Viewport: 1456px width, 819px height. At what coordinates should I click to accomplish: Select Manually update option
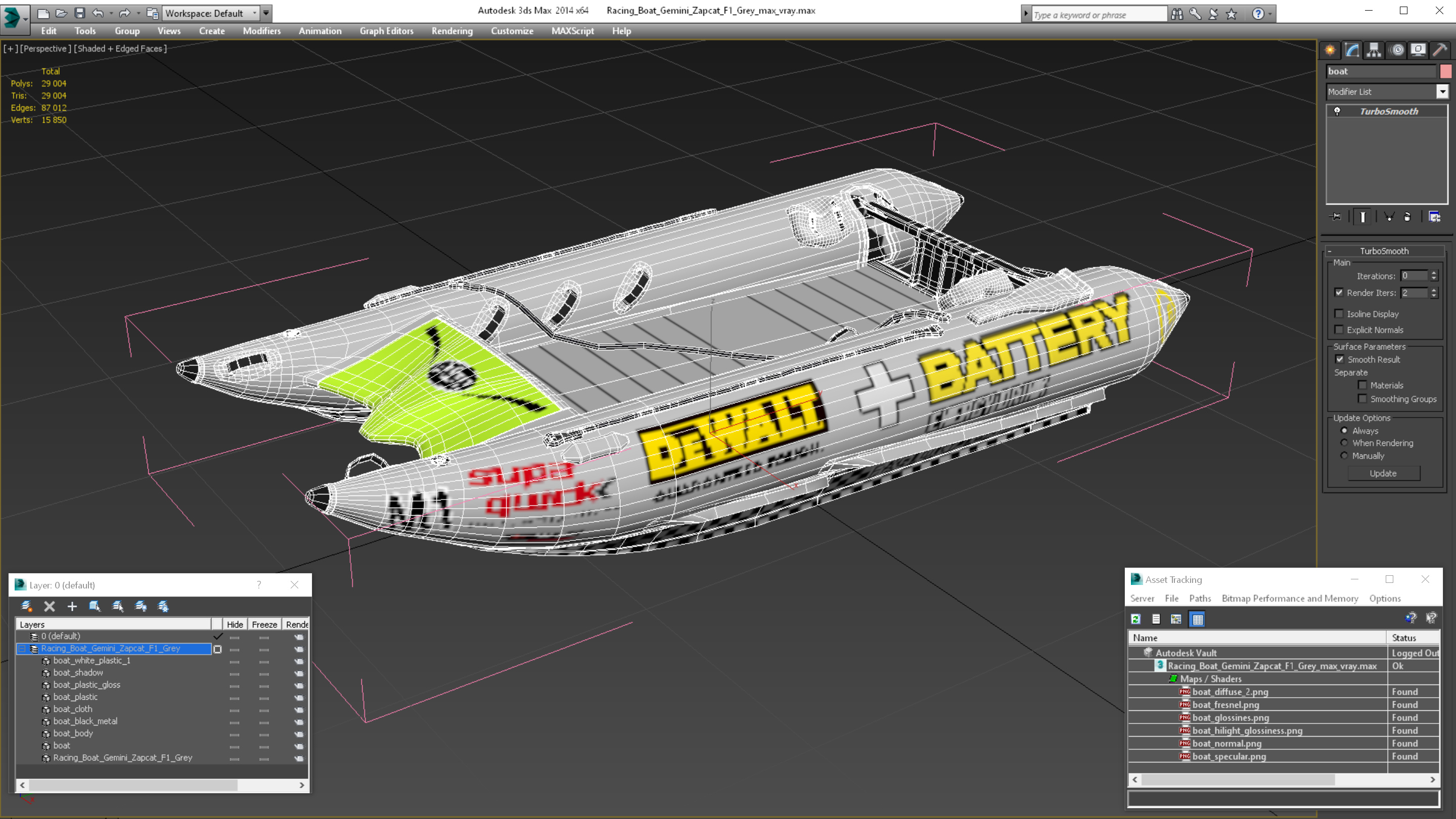[1344, 456]
